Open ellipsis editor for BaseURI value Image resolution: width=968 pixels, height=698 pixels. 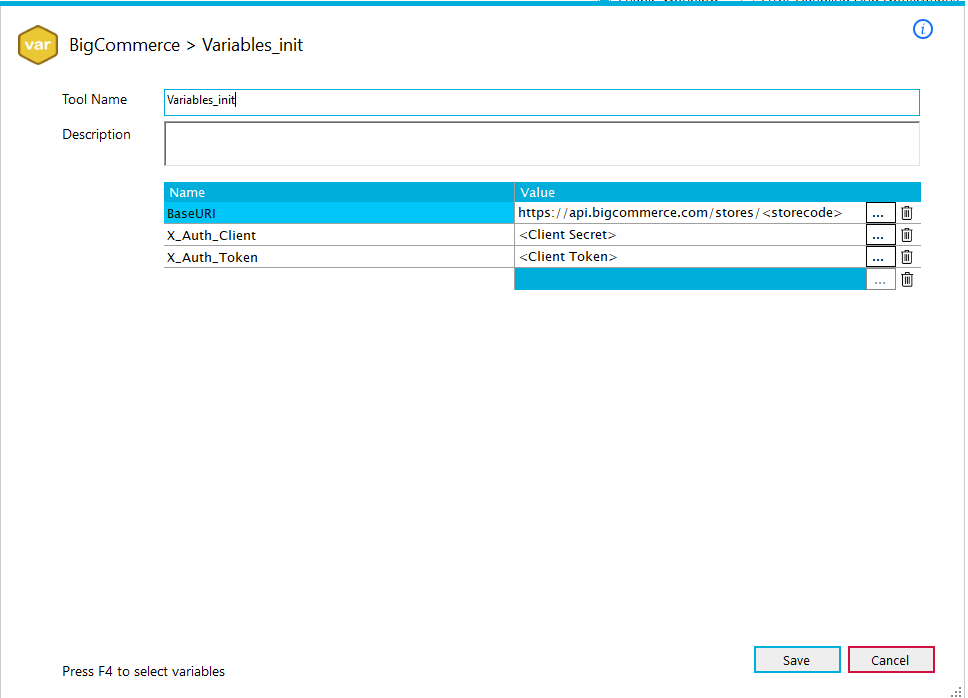click(880, 213)
